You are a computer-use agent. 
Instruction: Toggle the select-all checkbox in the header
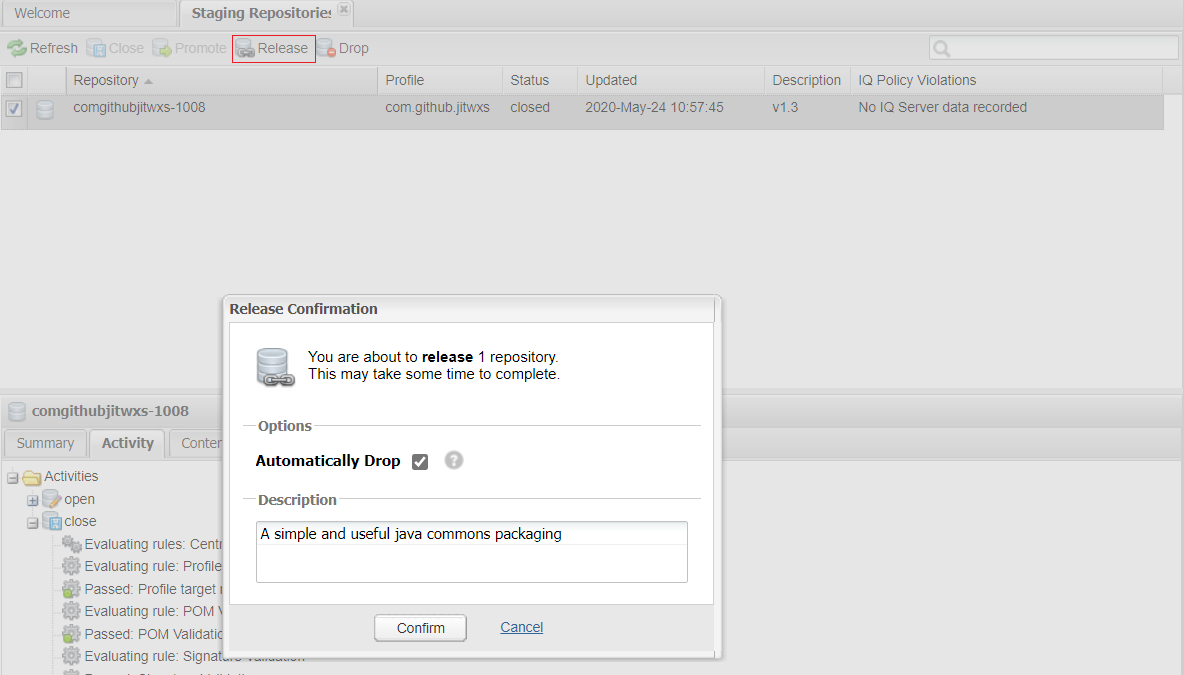[x=14, y=80]
